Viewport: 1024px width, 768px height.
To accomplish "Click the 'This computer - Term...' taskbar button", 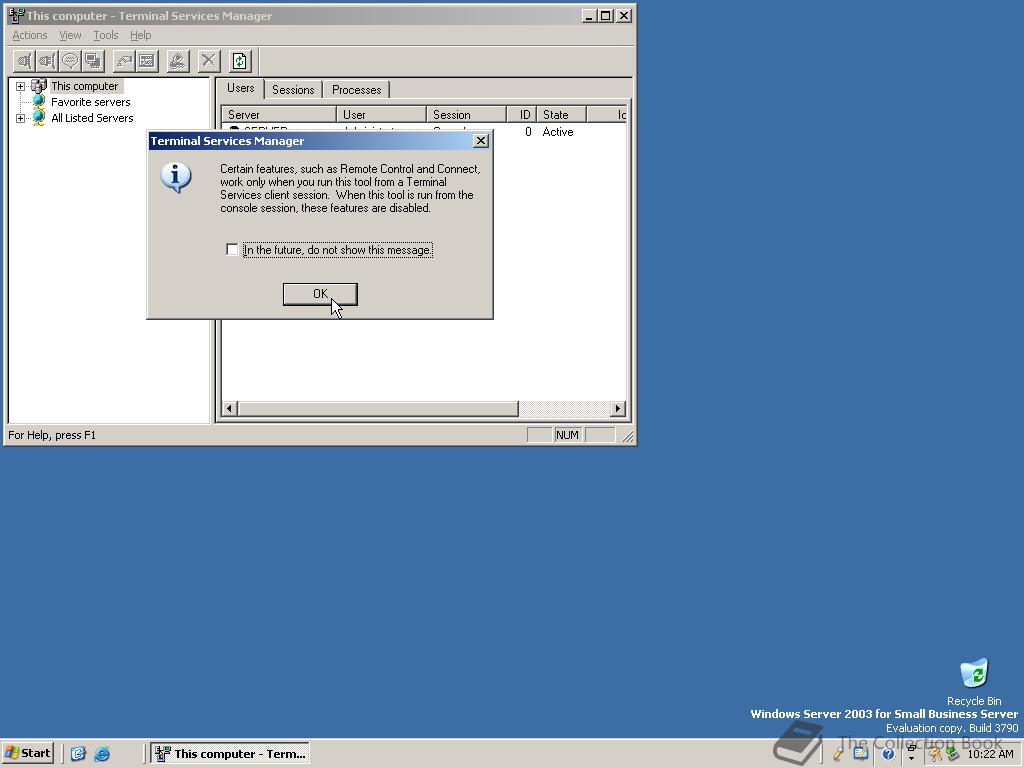I will pyautogui.click(x=230, y=754).
